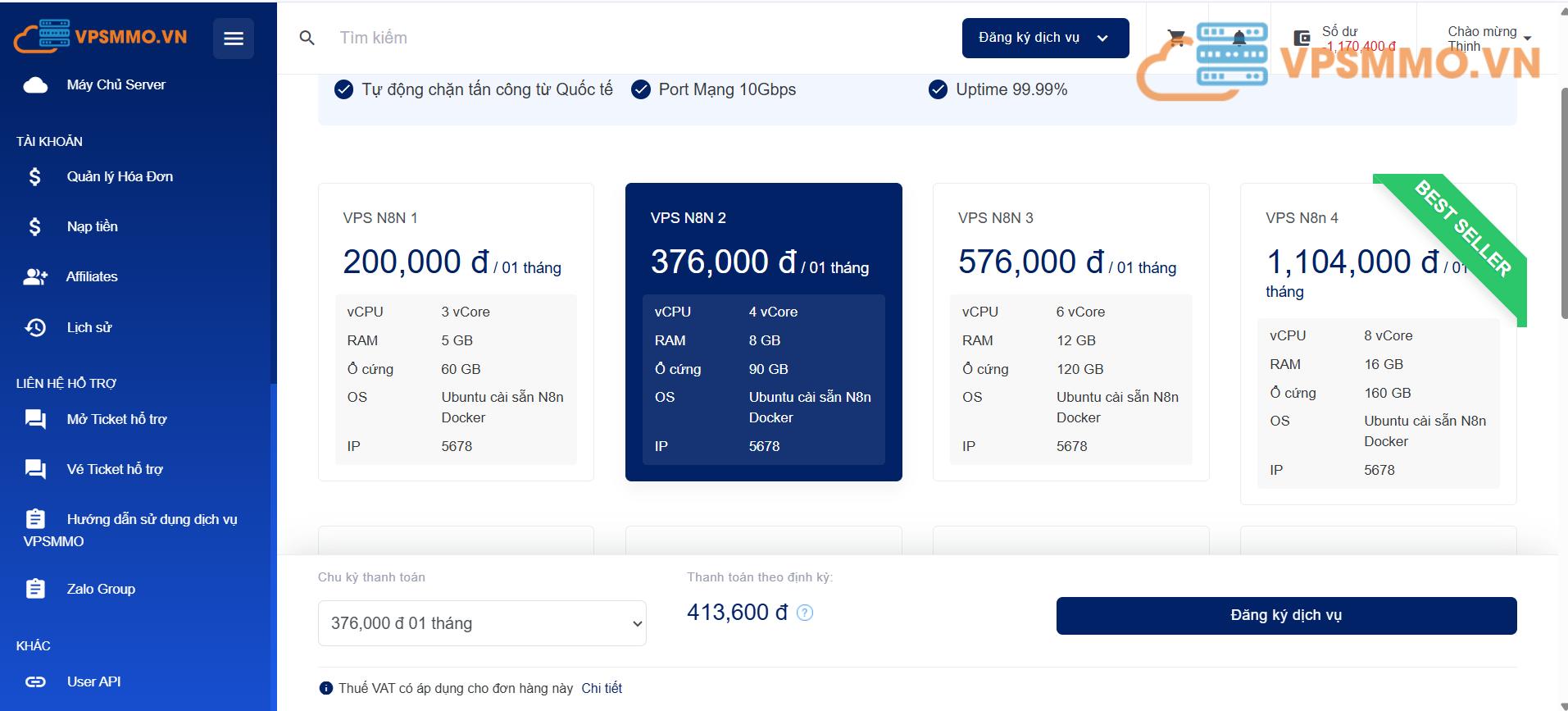Click the VPSMMO.VN sidebar logo

click(x=100, y=36)
